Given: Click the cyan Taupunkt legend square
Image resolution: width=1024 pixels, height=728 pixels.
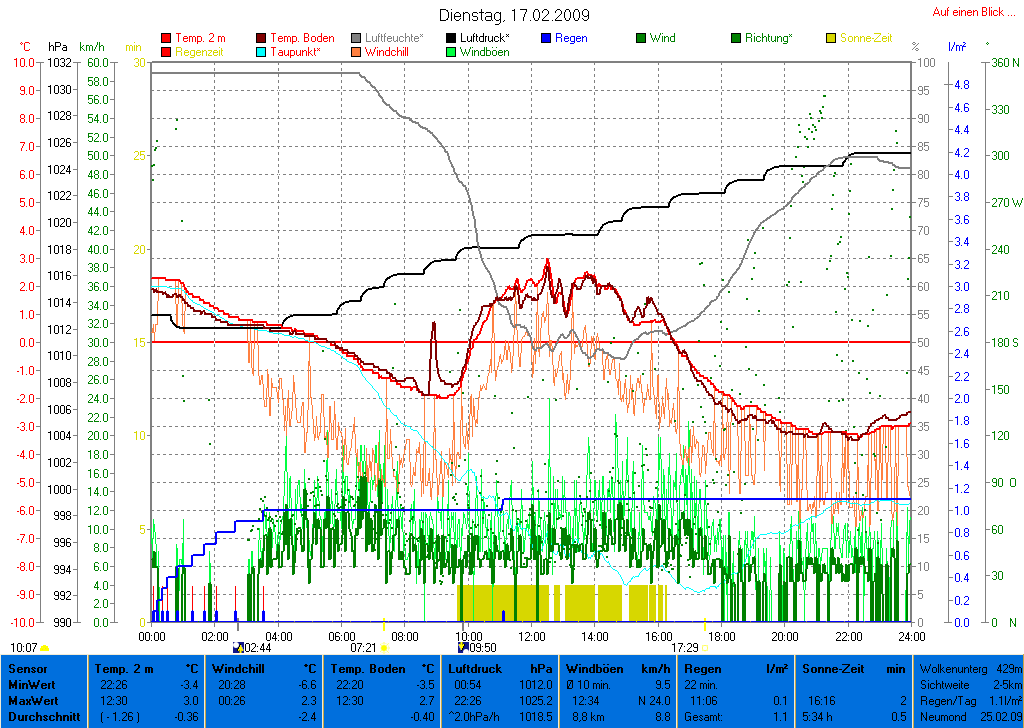Looking at the screenshot, I should (x=263, y=52).
